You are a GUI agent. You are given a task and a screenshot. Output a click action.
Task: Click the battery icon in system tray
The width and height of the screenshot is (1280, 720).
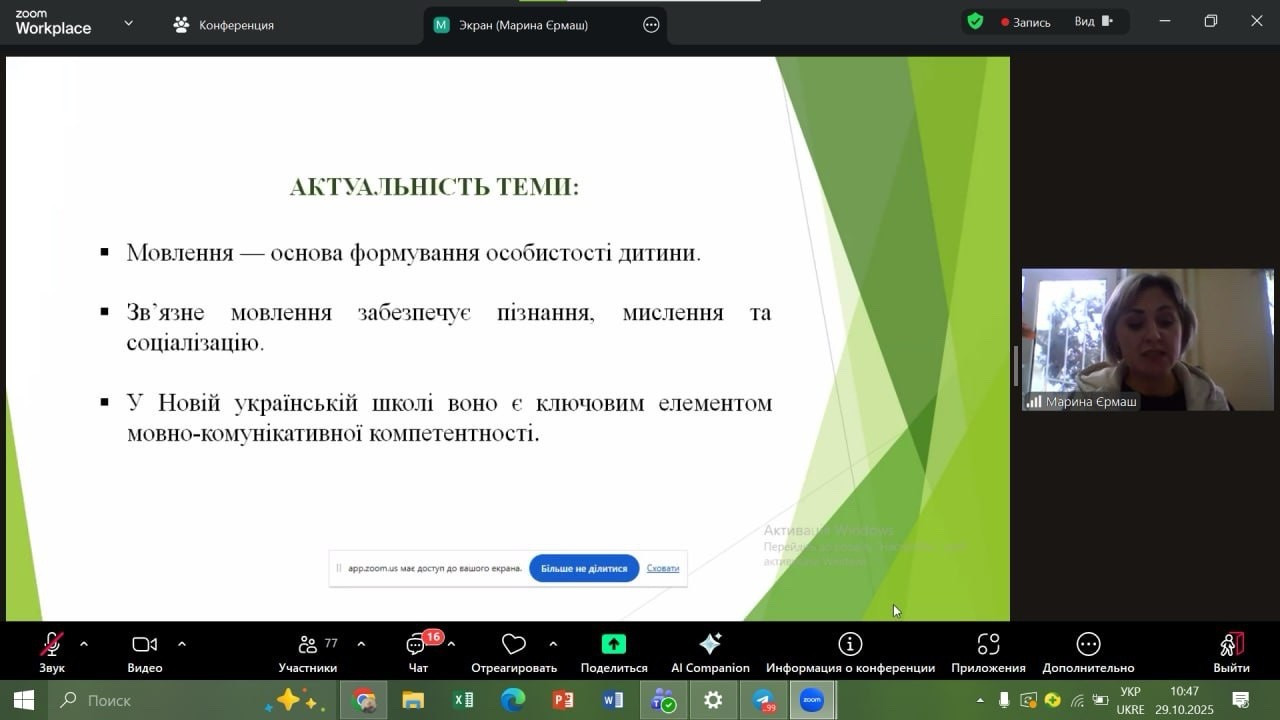[1100, 700]
